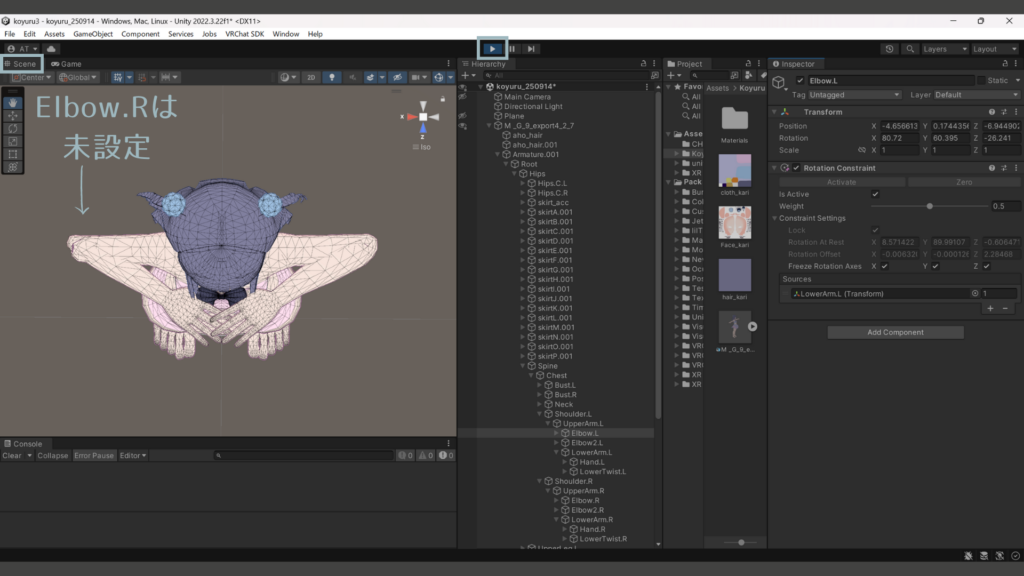Click the Clear button in Console
Screen dimensions: 1024x576
12,455
